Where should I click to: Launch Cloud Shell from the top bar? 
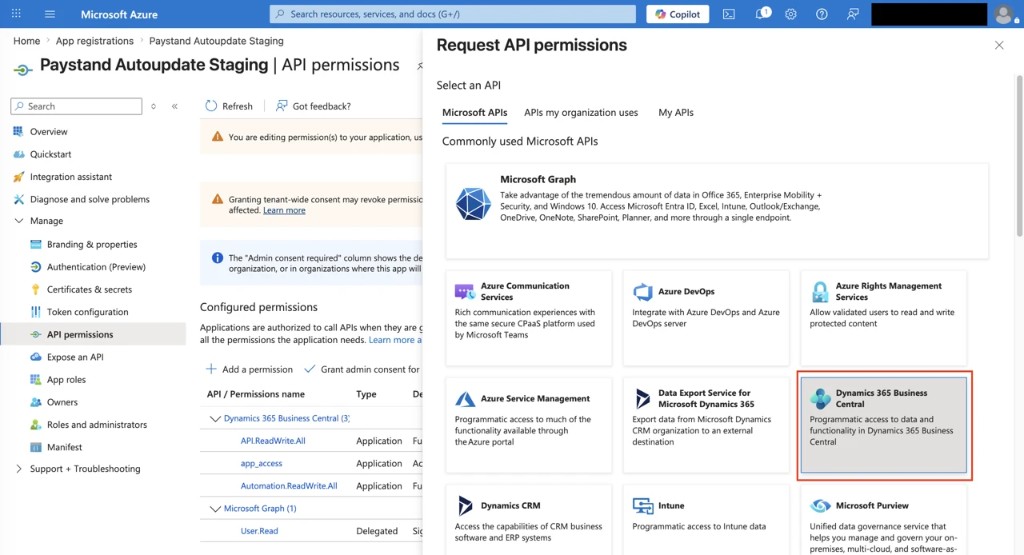(729, 14)
